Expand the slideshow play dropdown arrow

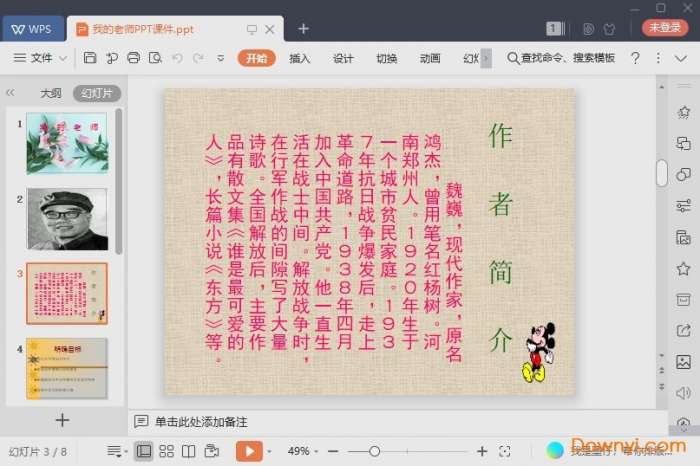click(269, 452)
